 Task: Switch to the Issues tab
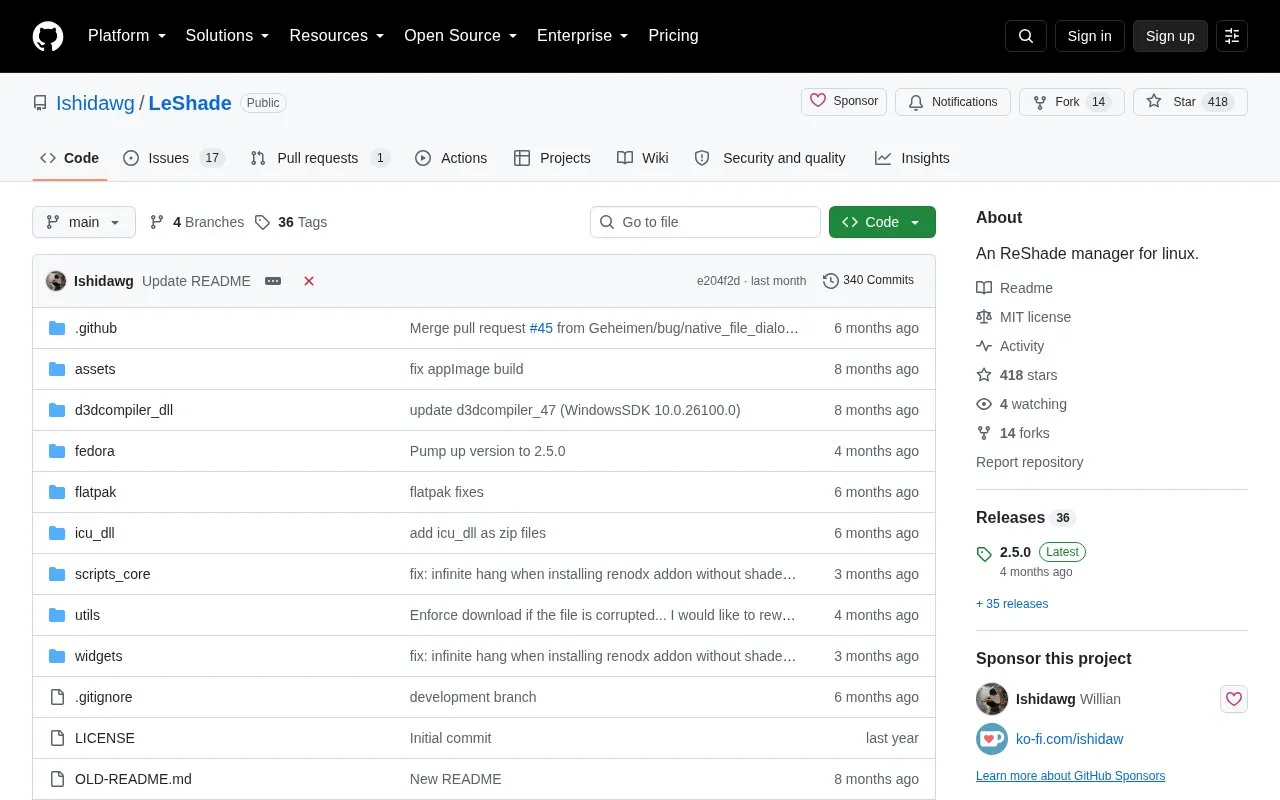[x=174, y=158]
